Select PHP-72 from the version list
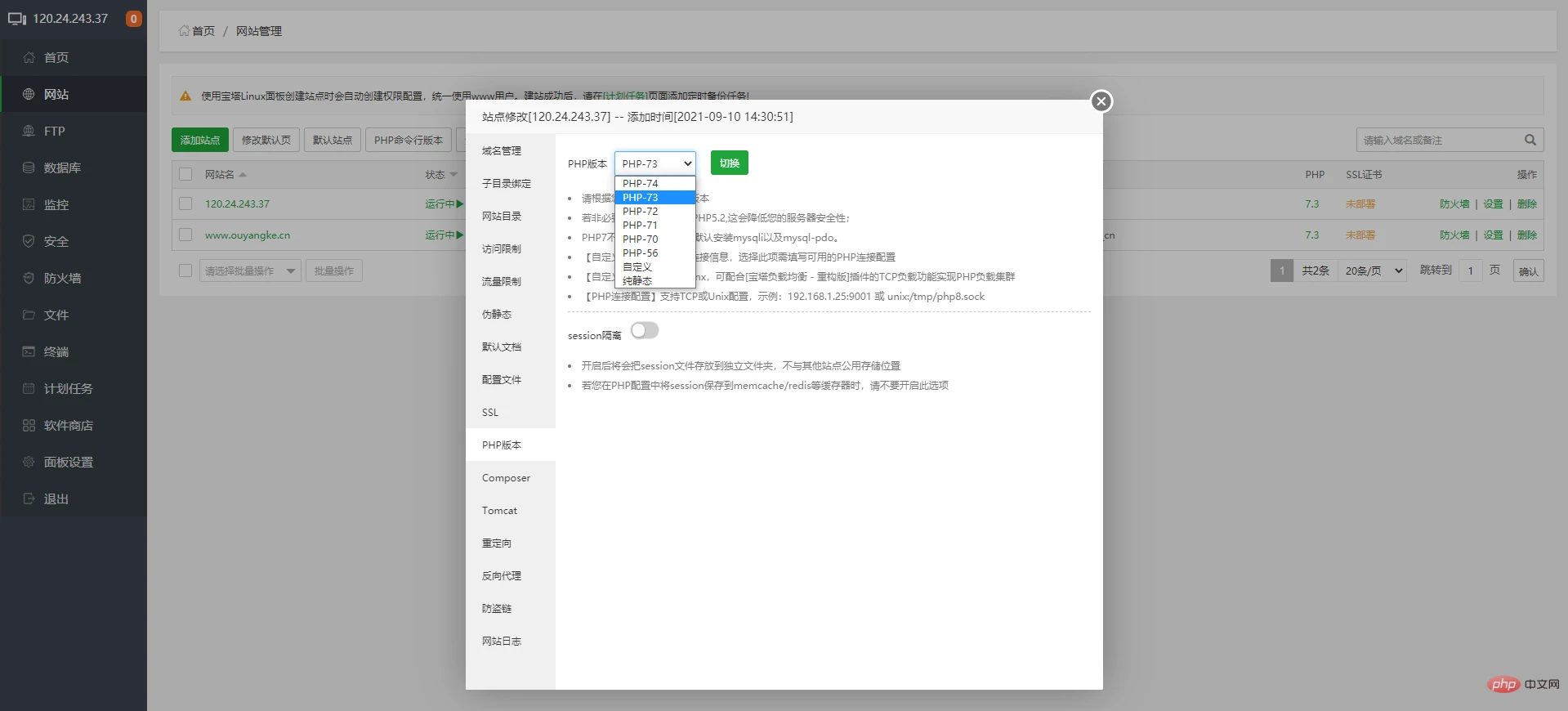 [x=655, y=211]
